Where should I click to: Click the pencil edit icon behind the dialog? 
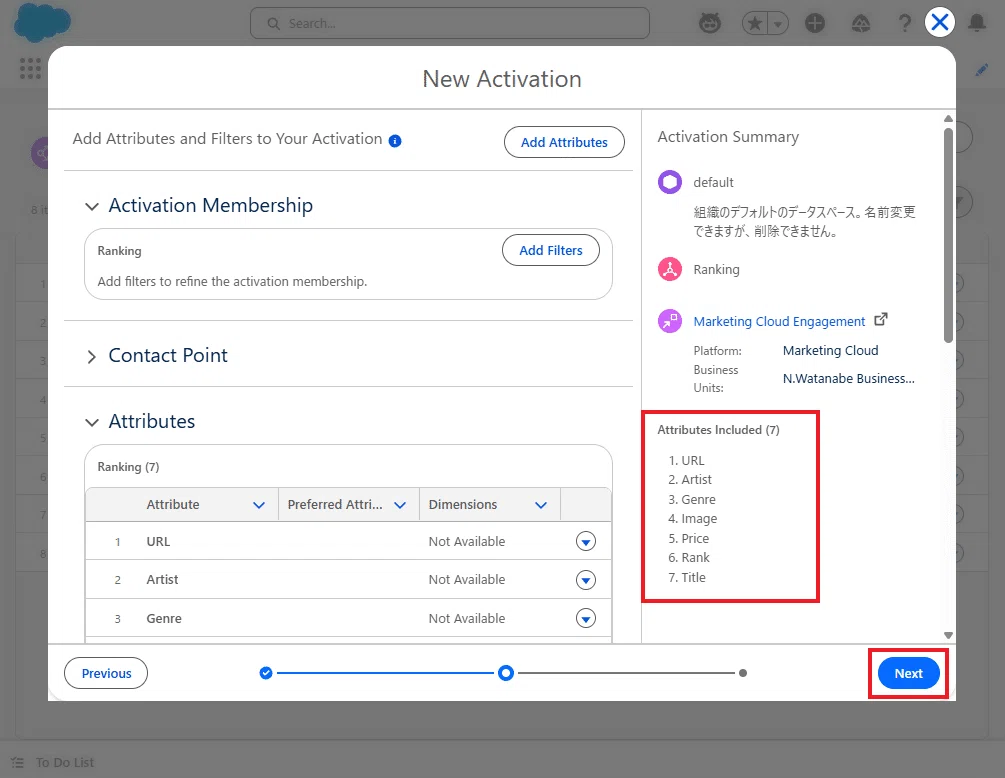point(981,70)
